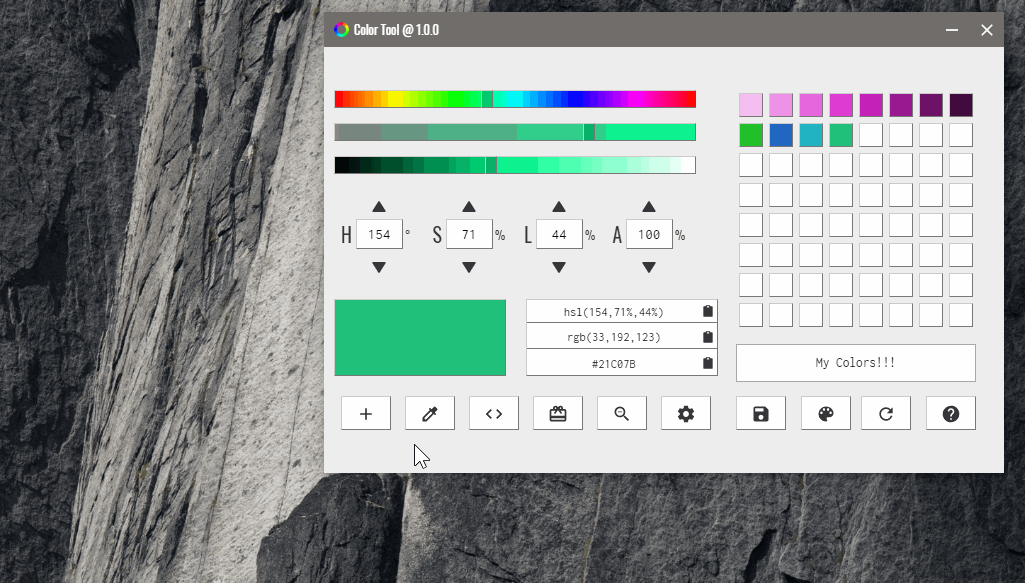The height and width of the screenshot is (583, 1025).
Task: Click the refresh arrow icon
Action: coord(886,413)
